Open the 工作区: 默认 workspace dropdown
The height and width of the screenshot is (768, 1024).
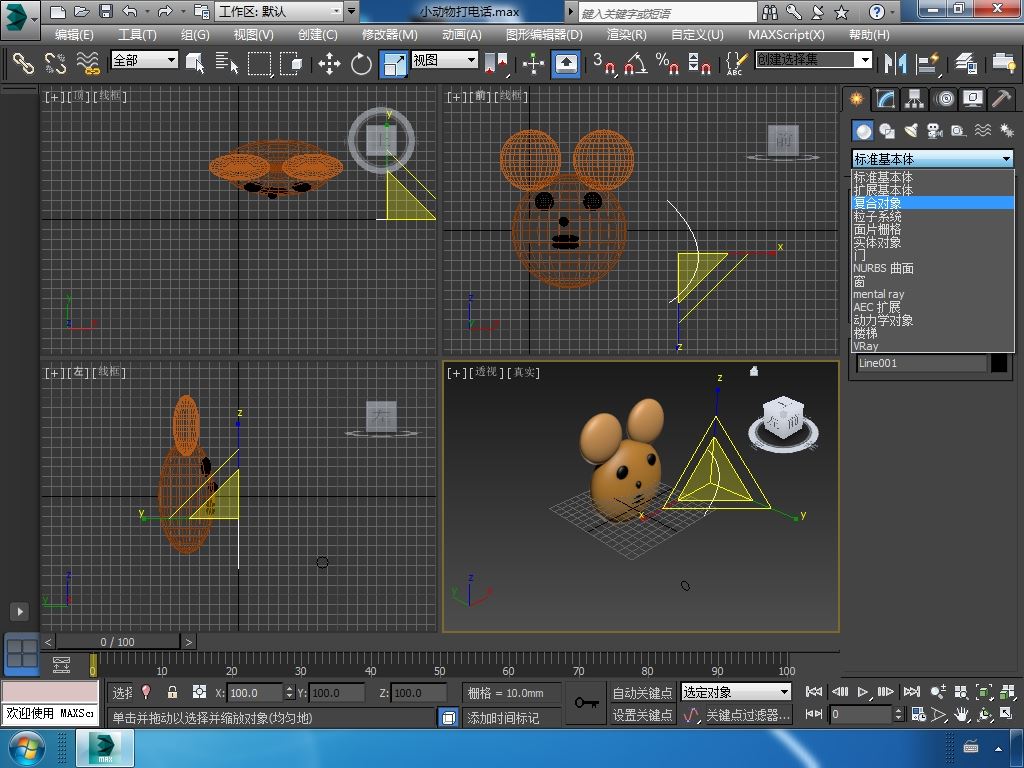tap(280, 11)
